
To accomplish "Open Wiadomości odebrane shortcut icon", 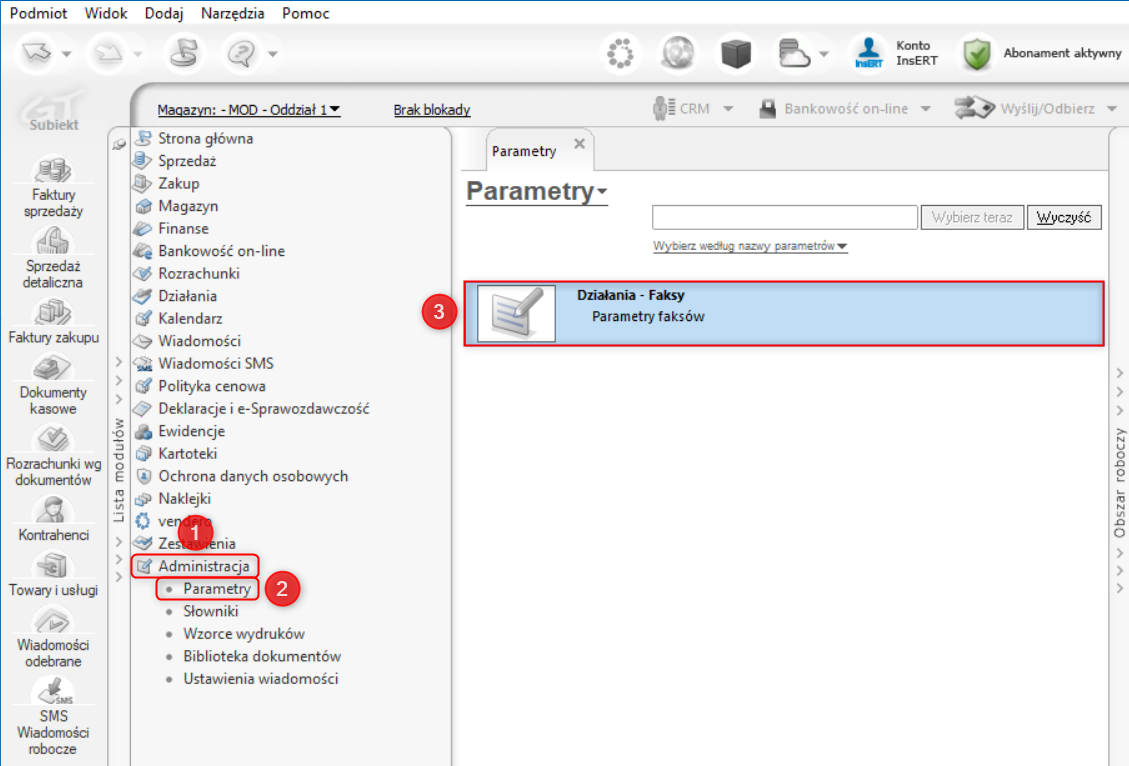I will point(53,621).
